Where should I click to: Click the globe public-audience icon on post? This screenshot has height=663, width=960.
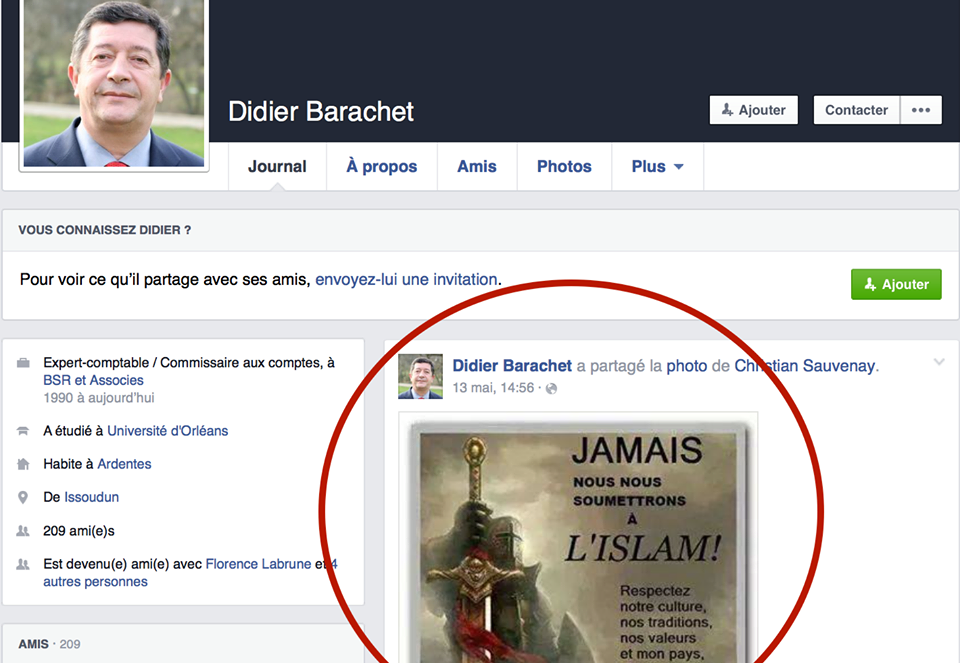pyautogui.click(x=551, y=389)
